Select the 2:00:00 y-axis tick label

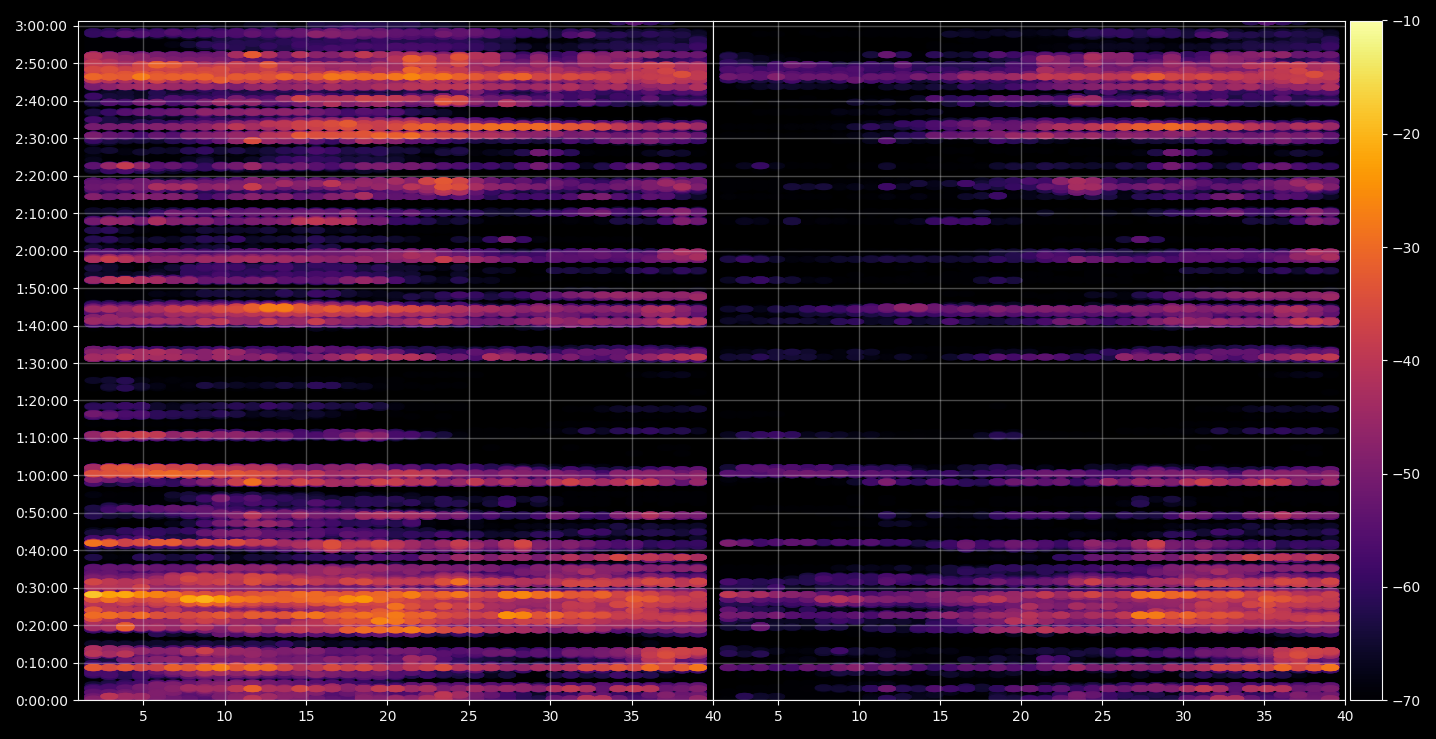41,251
